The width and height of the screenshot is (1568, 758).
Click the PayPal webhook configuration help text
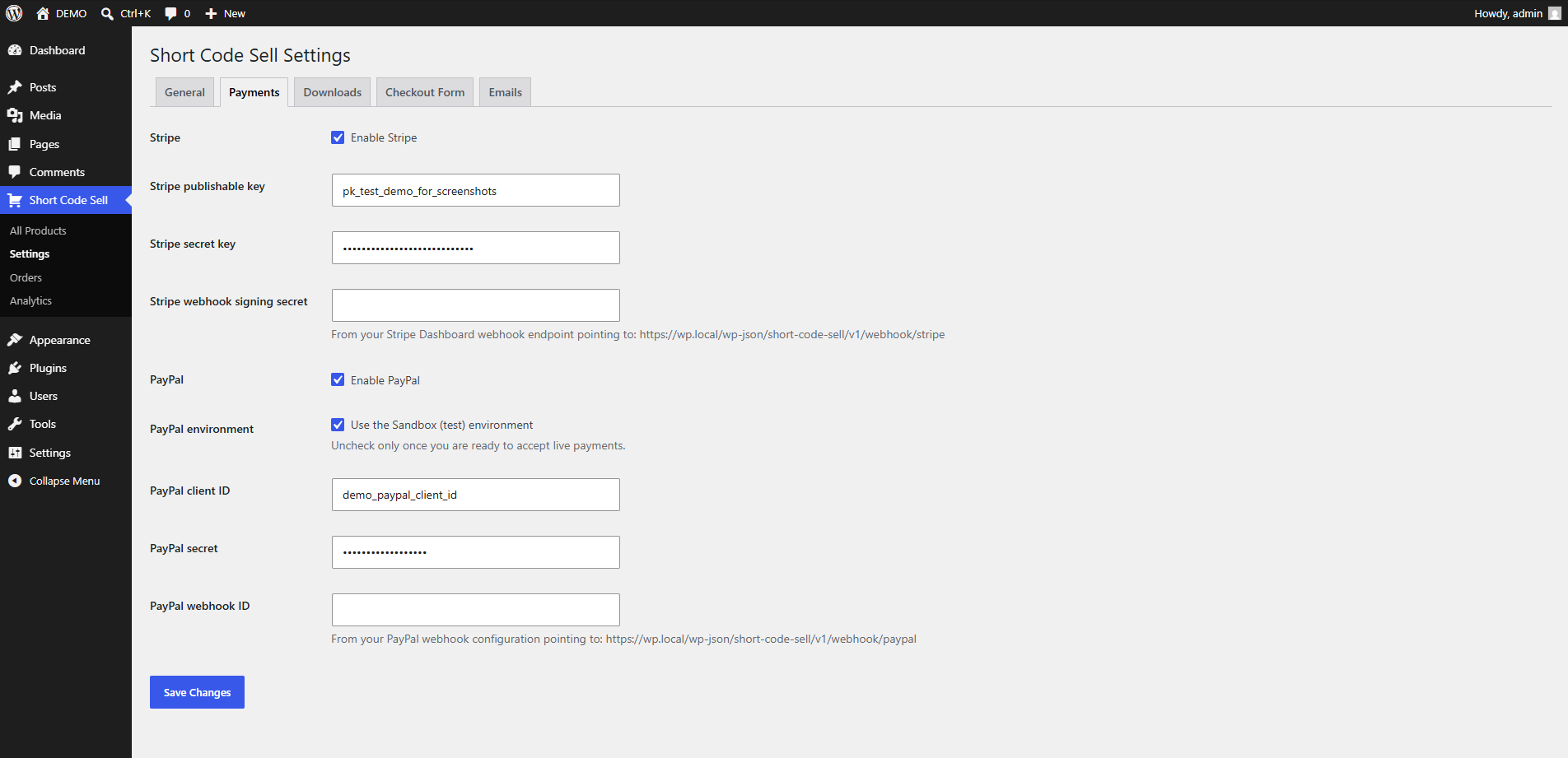[623, 639]
